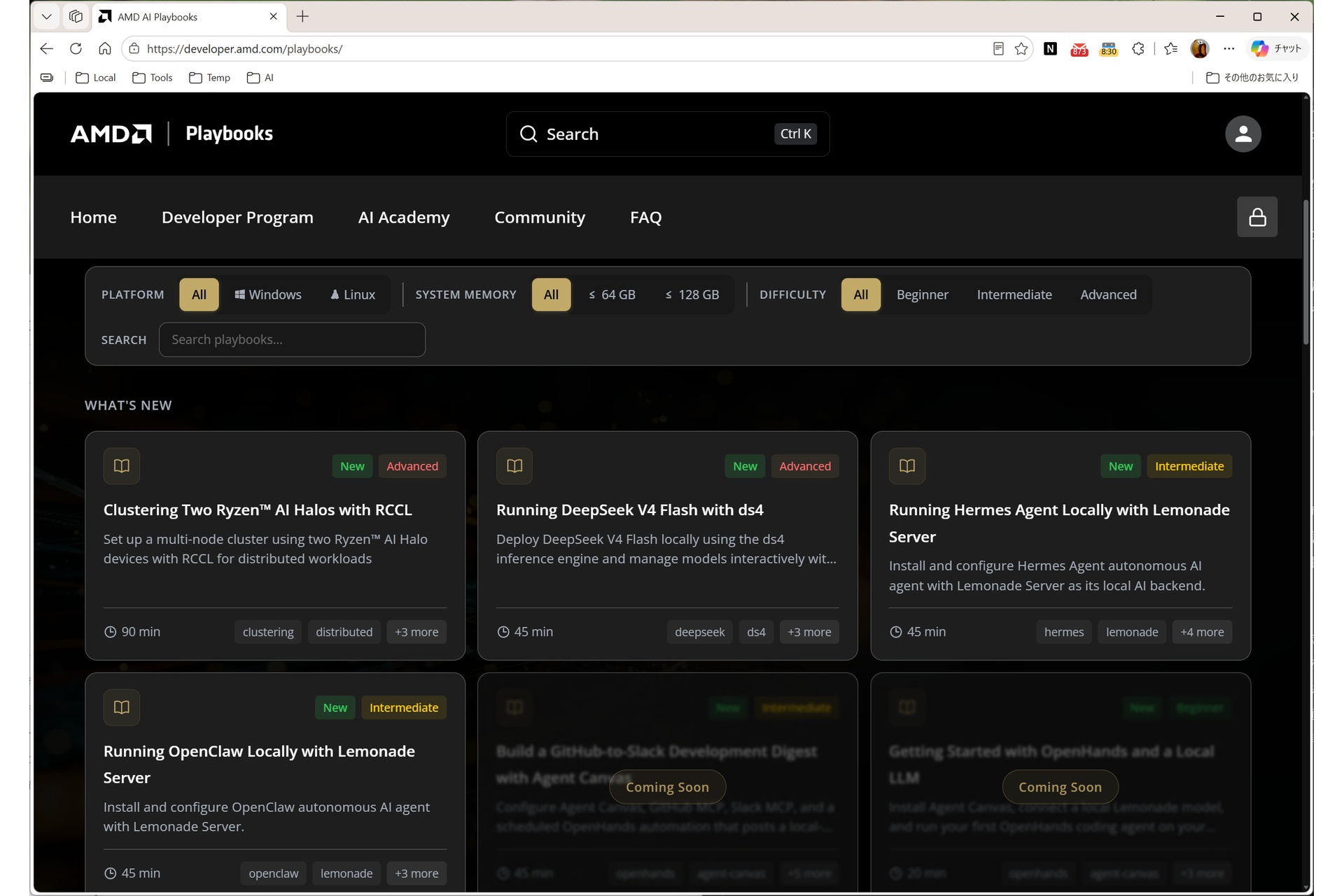Filter platform by Linux

point(353,295)
